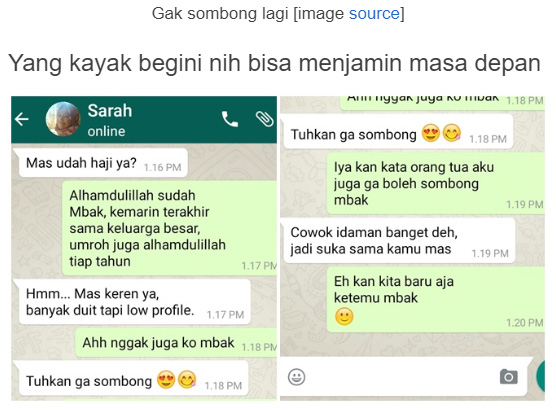Tap the 'Ahh nggak juga ko mbak' bubble

tap(176, 343)
